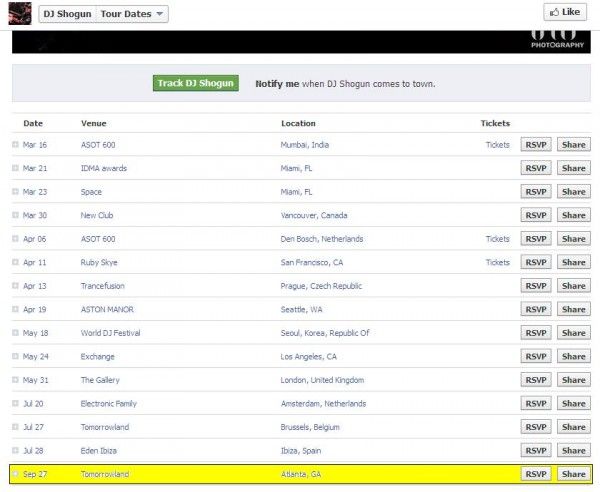Share the Apr 06 Den Bosch event
This screenshot has height=492, width=600.
click(574, 239)
